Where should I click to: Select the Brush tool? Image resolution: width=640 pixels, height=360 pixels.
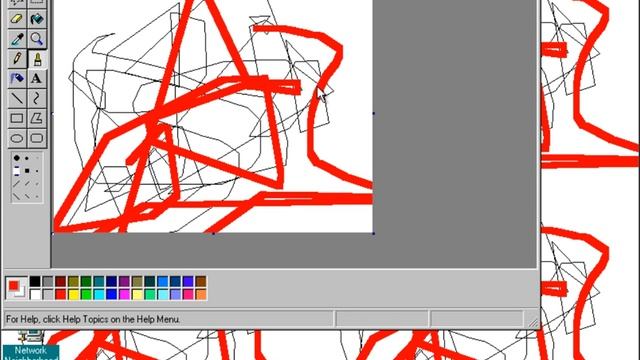pyautogui.click(x=37, y=59)
